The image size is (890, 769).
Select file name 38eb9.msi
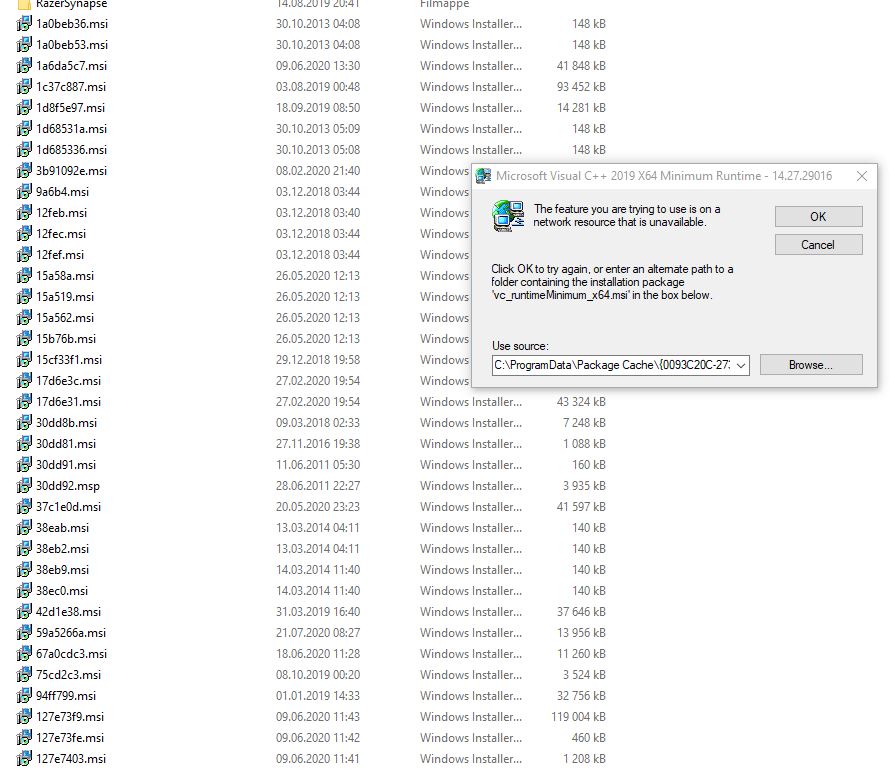(62, 570)
